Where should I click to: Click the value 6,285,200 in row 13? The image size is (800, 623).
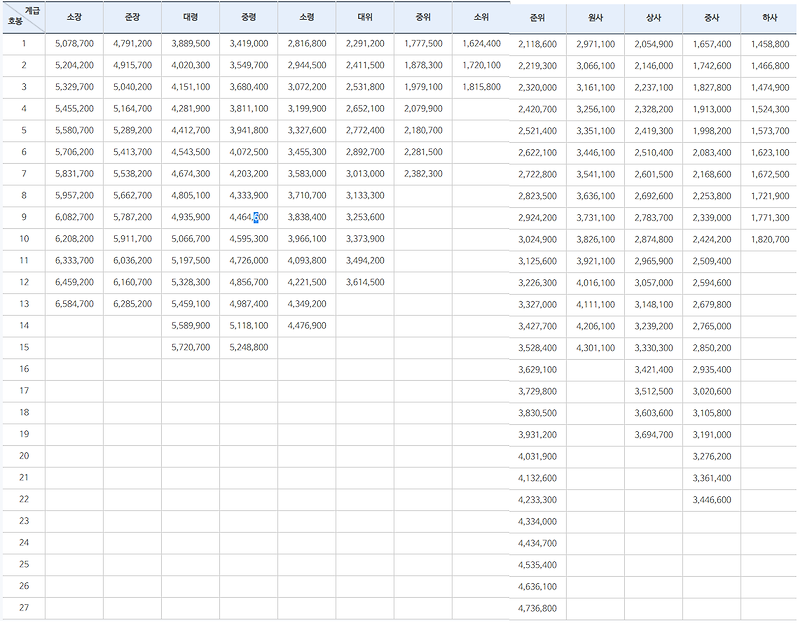[133, 304]
